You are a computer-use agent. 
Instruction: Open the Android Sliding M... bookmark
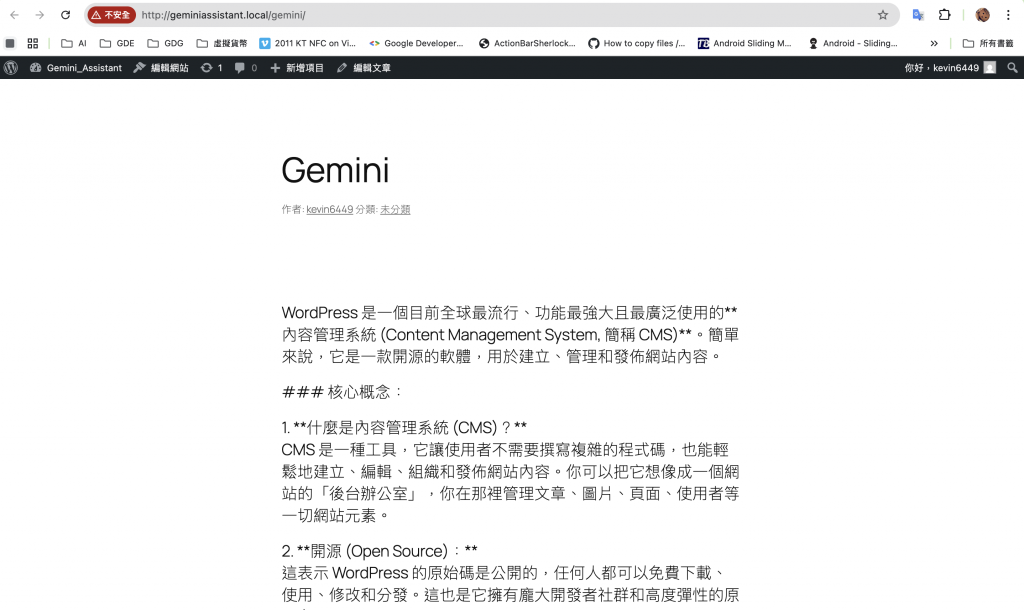(744, 43)
